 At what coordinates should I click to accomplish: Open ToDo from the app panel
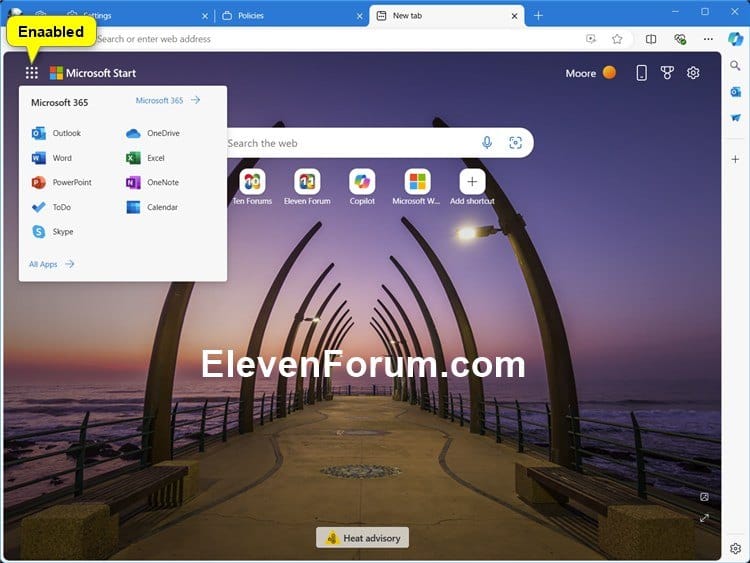(51, 207)
